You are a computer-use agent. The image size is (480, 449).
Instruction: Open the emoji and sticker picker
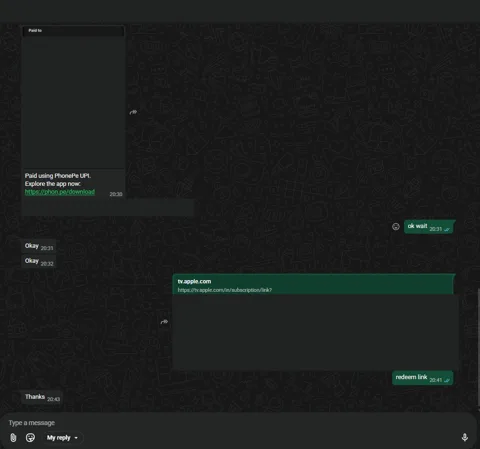(x=30, y=438)
